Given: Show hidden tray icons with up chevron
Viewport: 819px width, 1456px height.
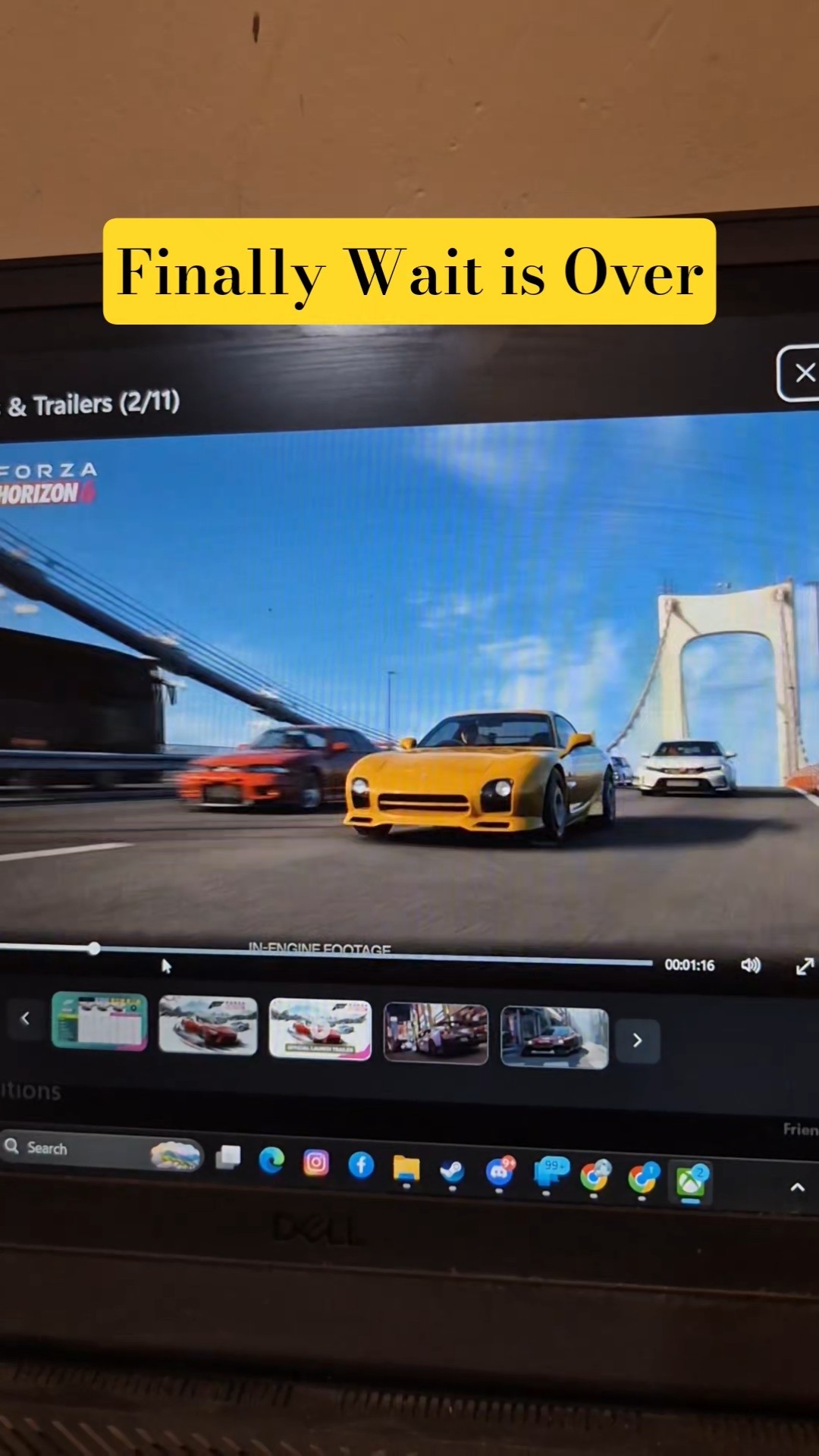Looking at the screenshot, I should coord(797,1188).
